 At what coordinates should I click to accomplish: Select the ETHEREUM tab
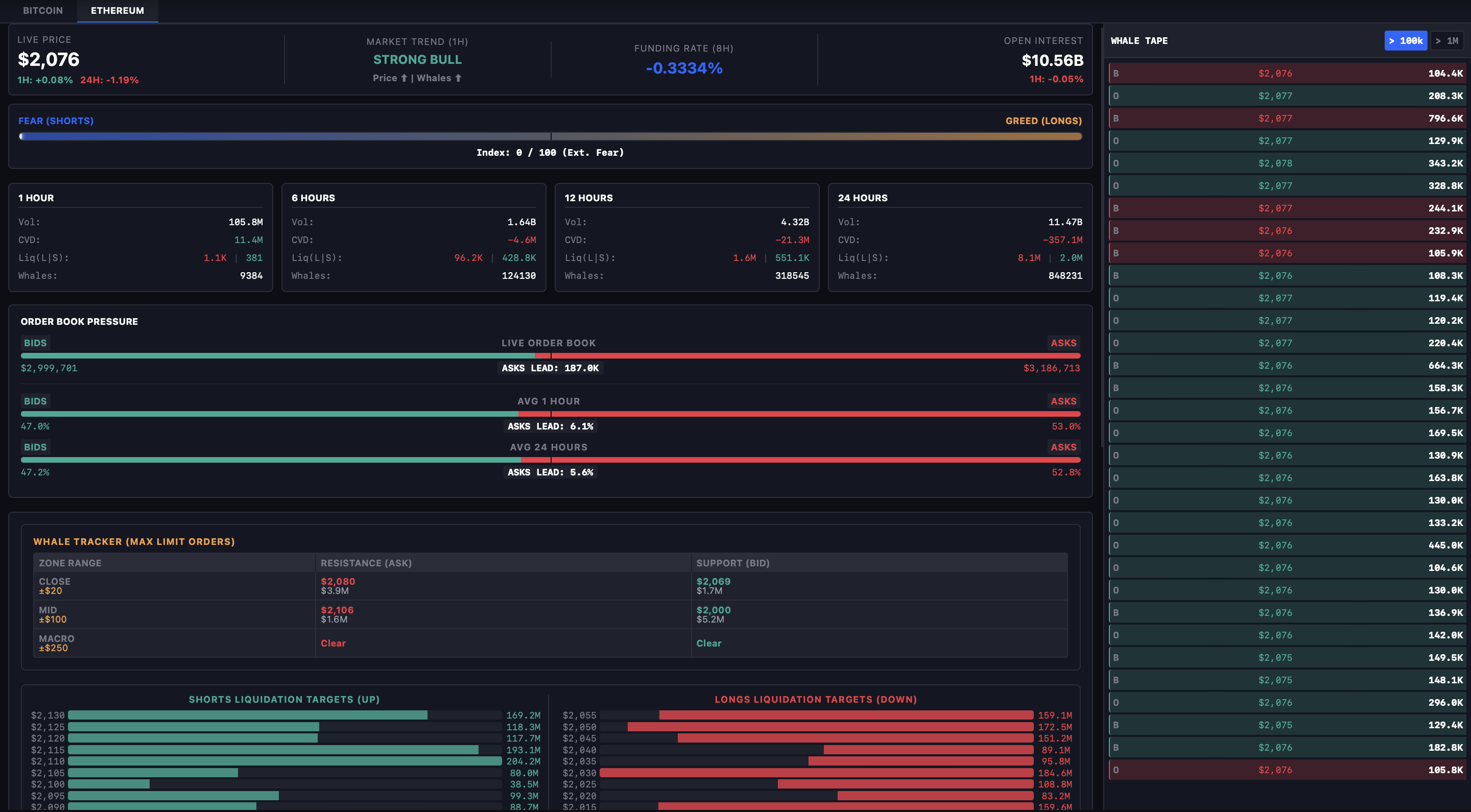click(117, 10)
